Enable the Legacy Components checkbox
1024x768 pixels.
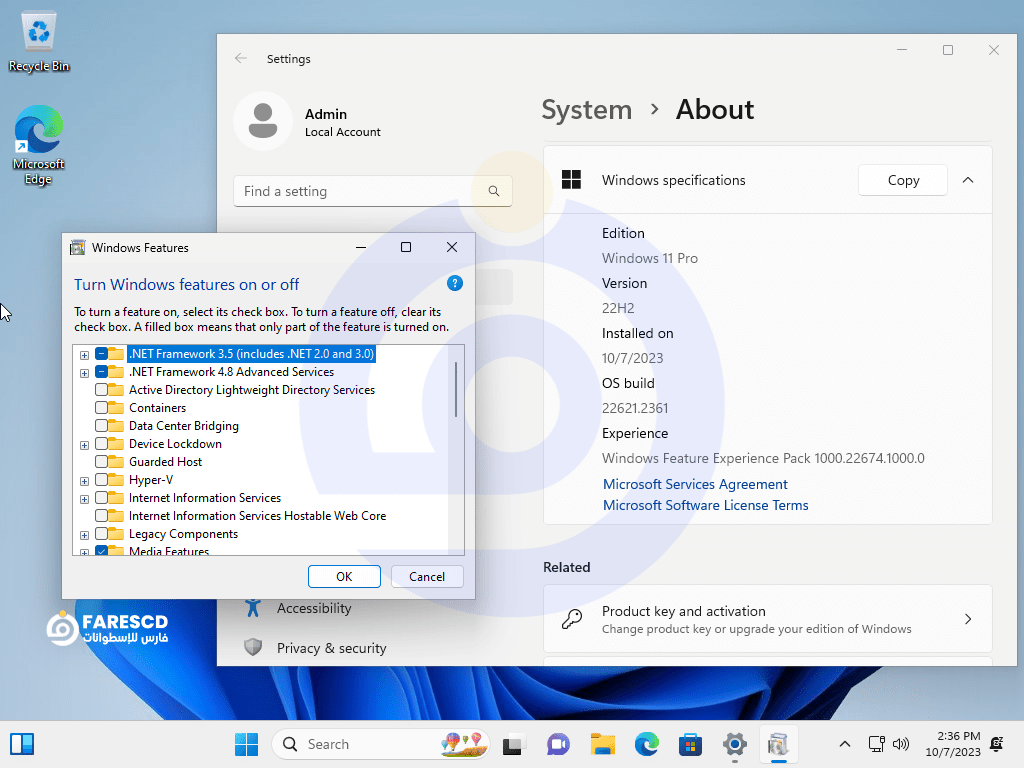click(x=101, y=534)
